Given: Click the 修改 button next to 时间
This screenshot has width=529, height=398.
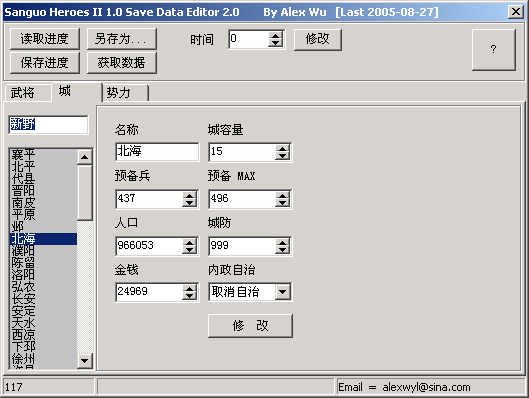Looking at the screenshot, I should pos(317,39).
